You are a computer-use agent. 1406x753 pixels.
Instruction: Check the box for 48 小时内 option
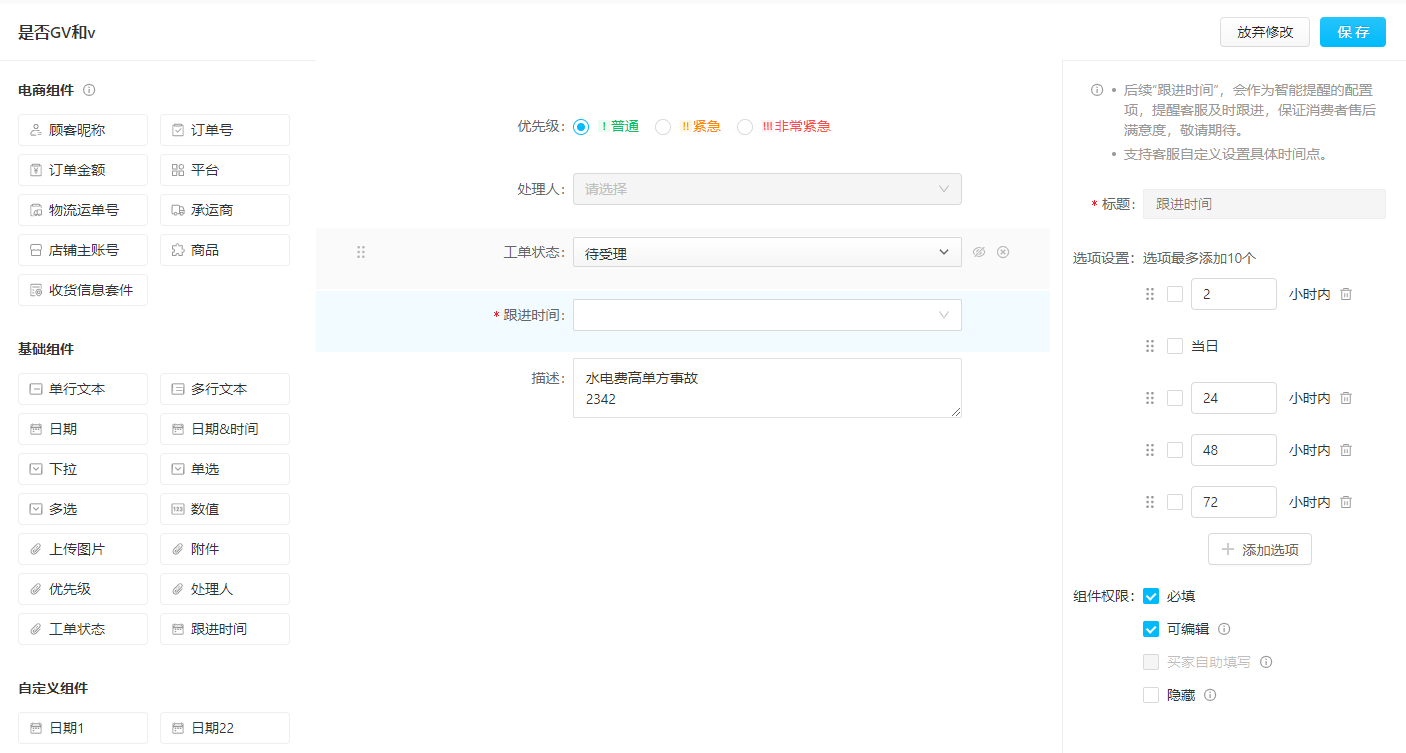(1175, 450)
